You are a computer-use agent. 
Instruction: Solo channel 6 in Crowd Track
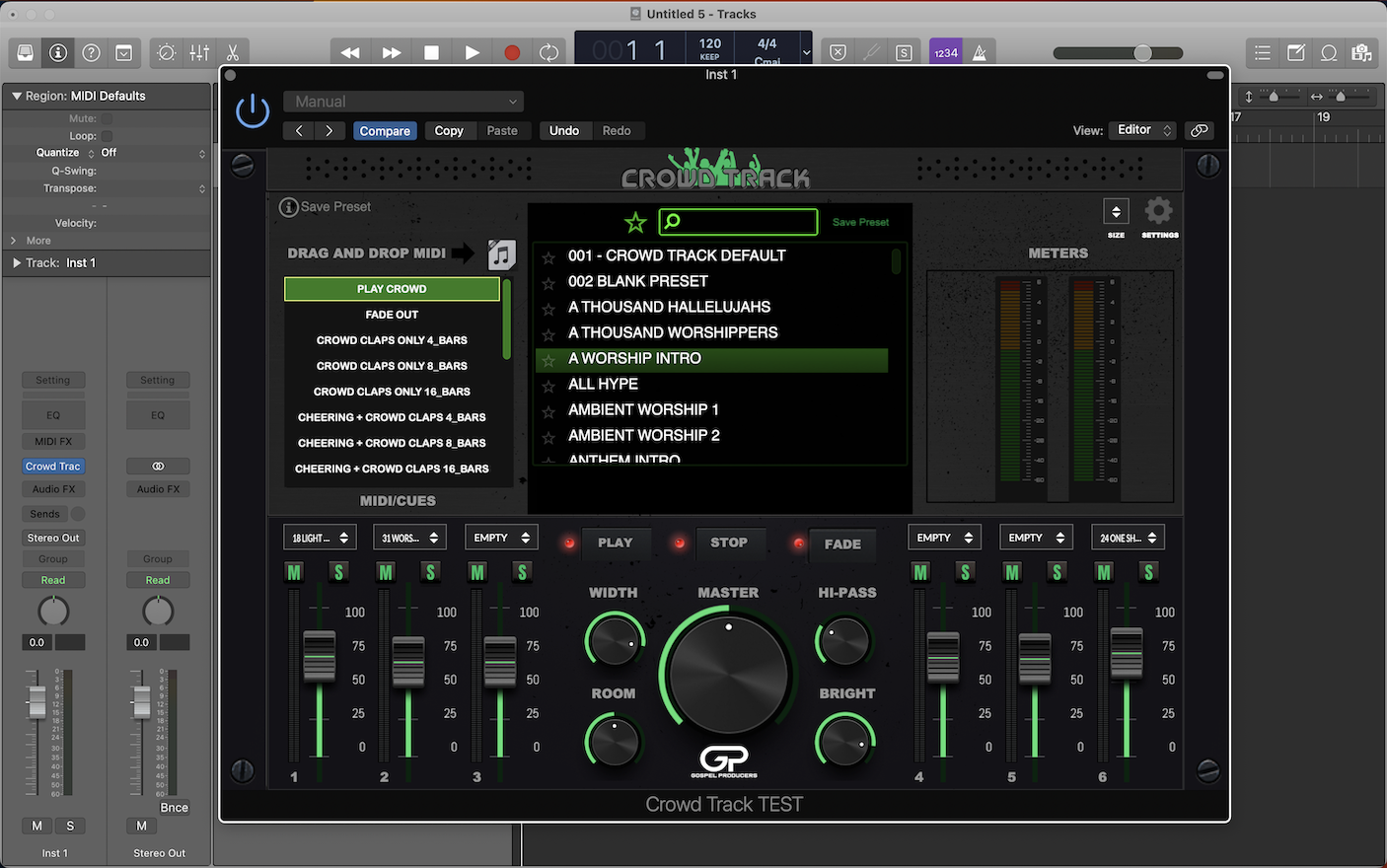tap(1148, 572)
